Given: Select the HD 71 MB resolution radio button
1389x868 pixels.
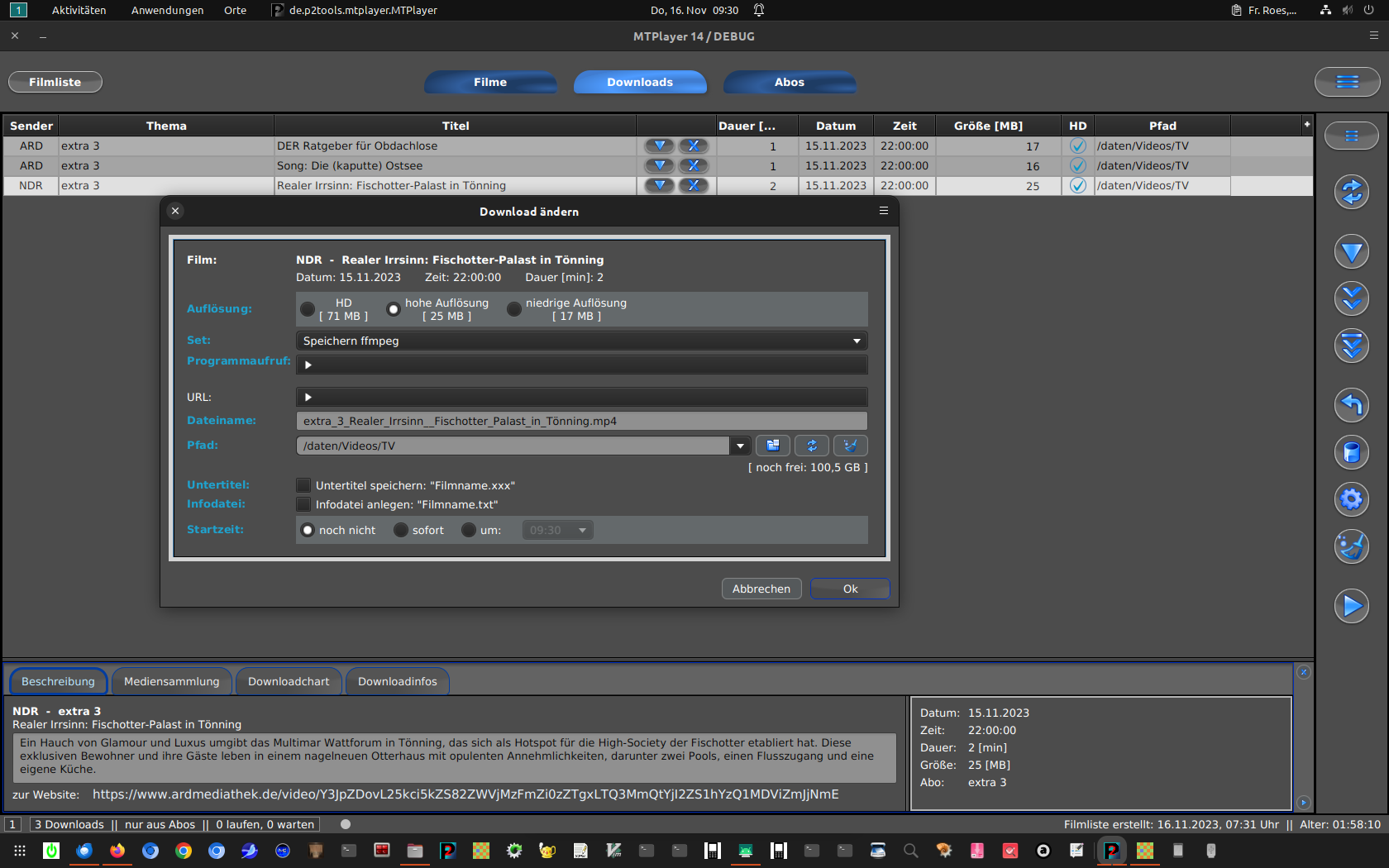Looking at the screenshot, I should pyautogui.click(x=308, y=309).
